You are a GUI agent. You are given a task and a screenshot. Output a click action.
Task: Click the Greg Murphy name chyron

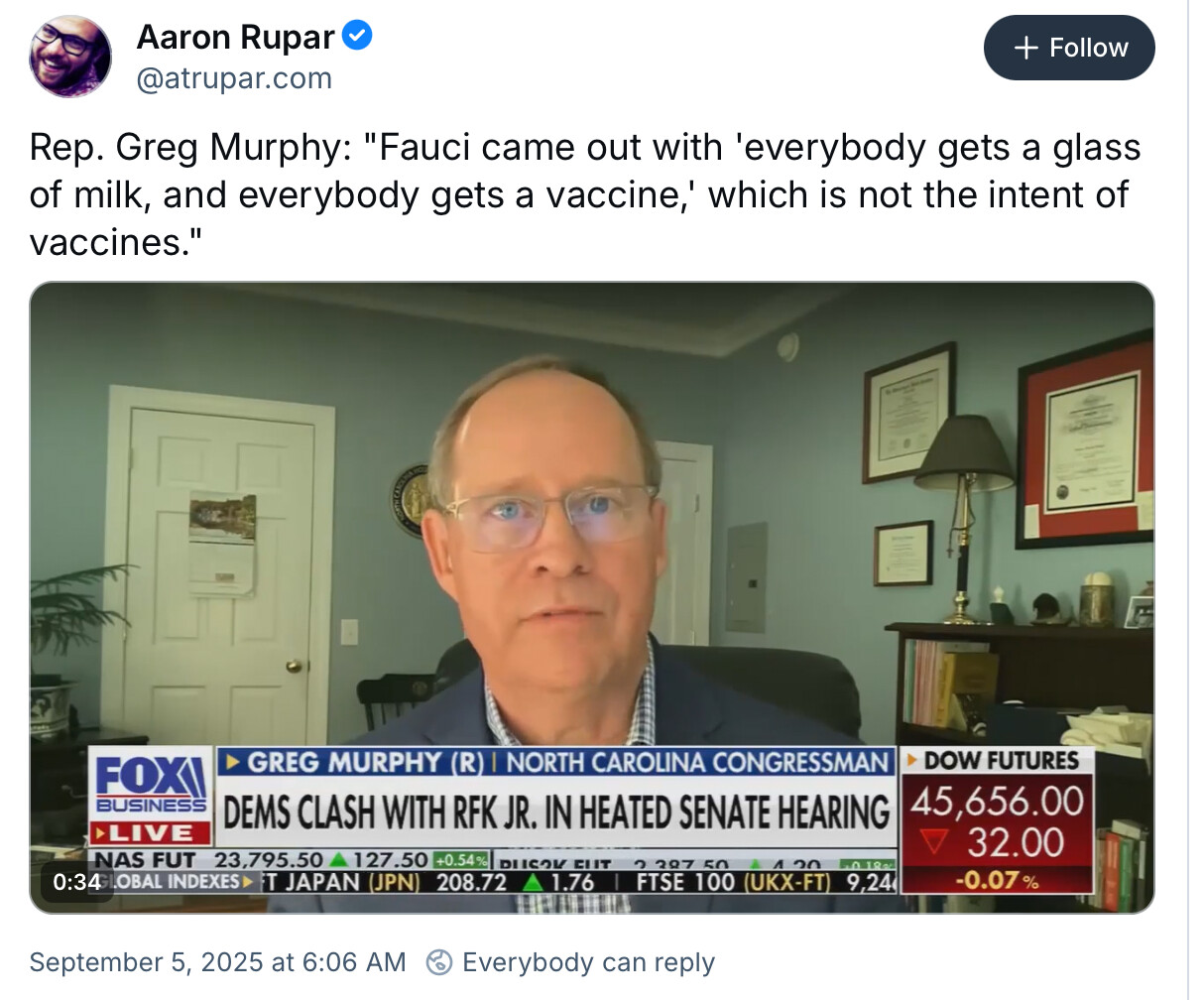pos(555,762)
